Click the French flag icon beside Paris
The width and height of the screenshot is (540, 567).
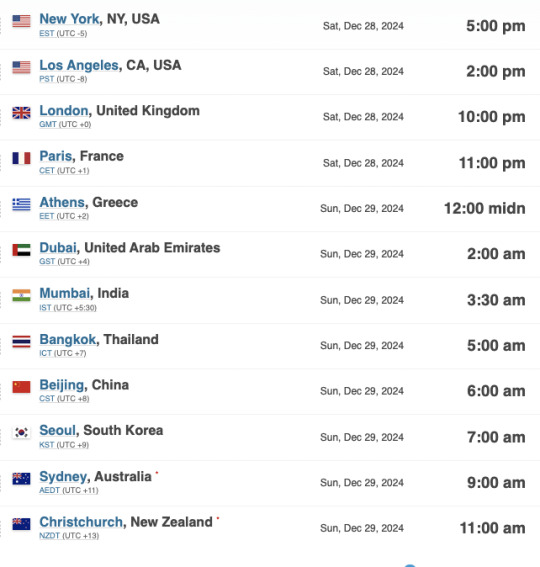(x=21, y=158)
